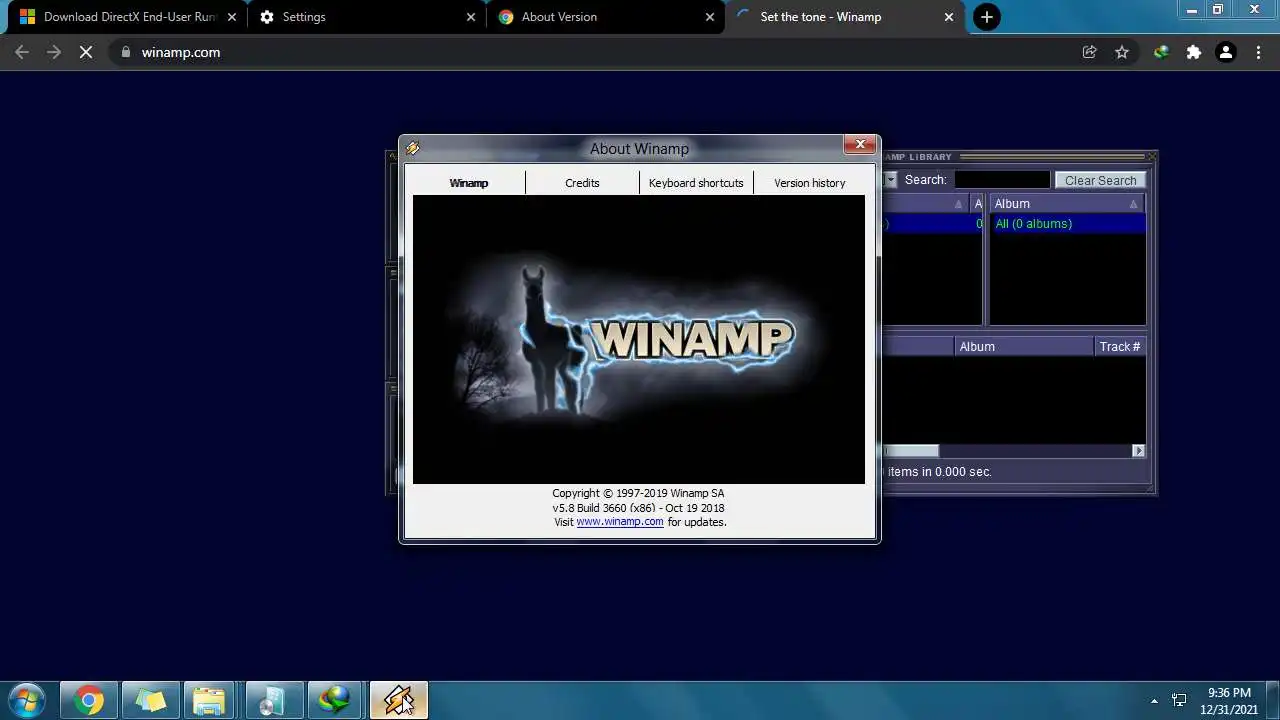
Task: Open the dropdown left of Search in Library
Action: 890,180
